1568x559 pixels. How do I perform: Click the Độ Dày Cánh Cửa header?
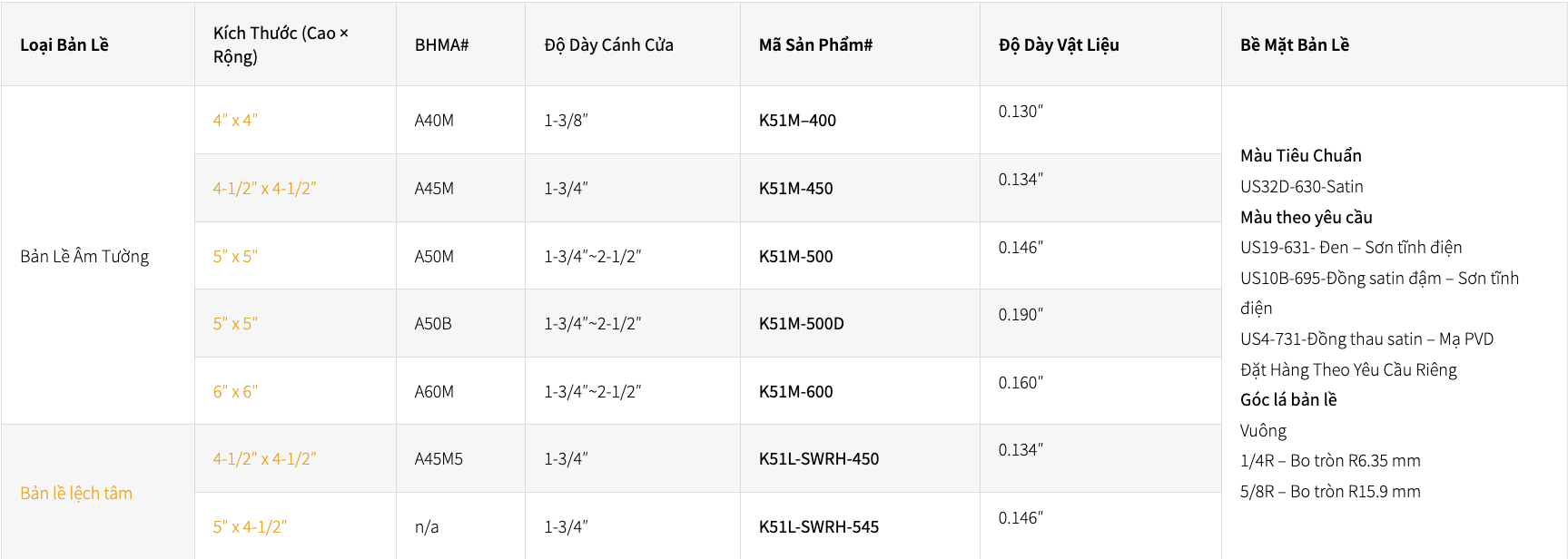tap(608, 45)
